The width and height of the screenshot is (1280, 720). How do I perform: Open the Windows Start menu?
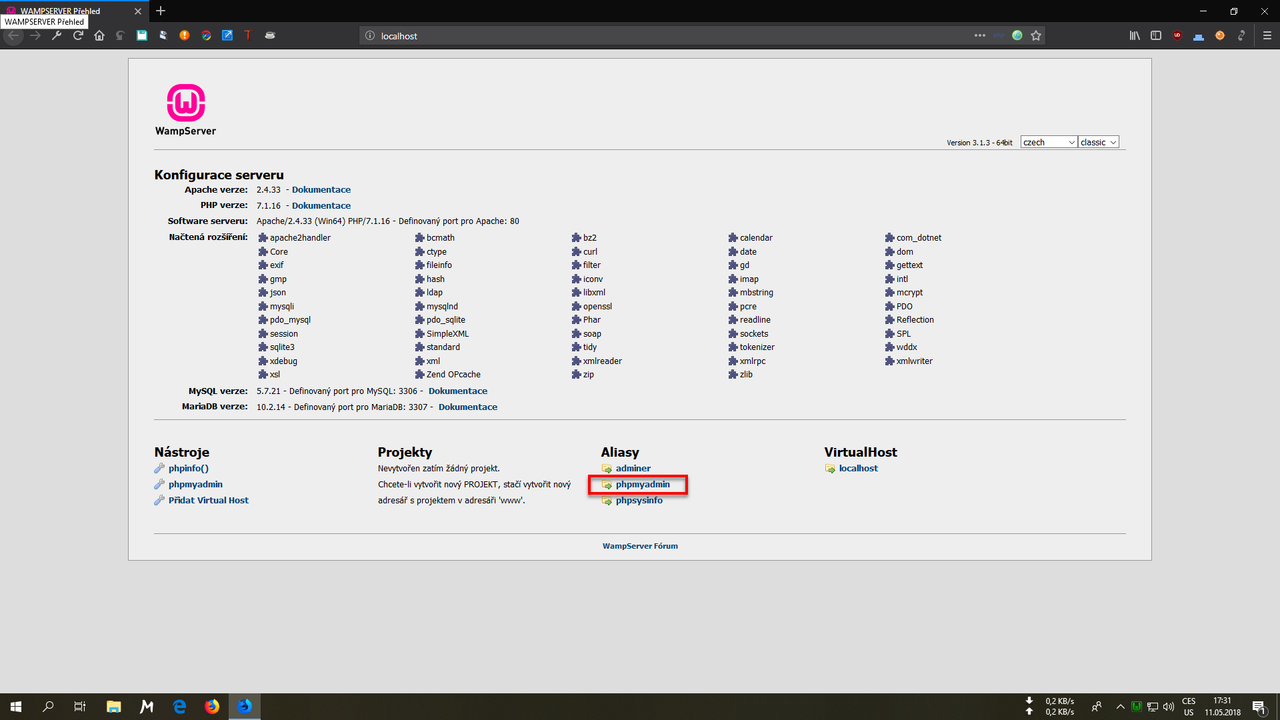[x=16, y=706]
